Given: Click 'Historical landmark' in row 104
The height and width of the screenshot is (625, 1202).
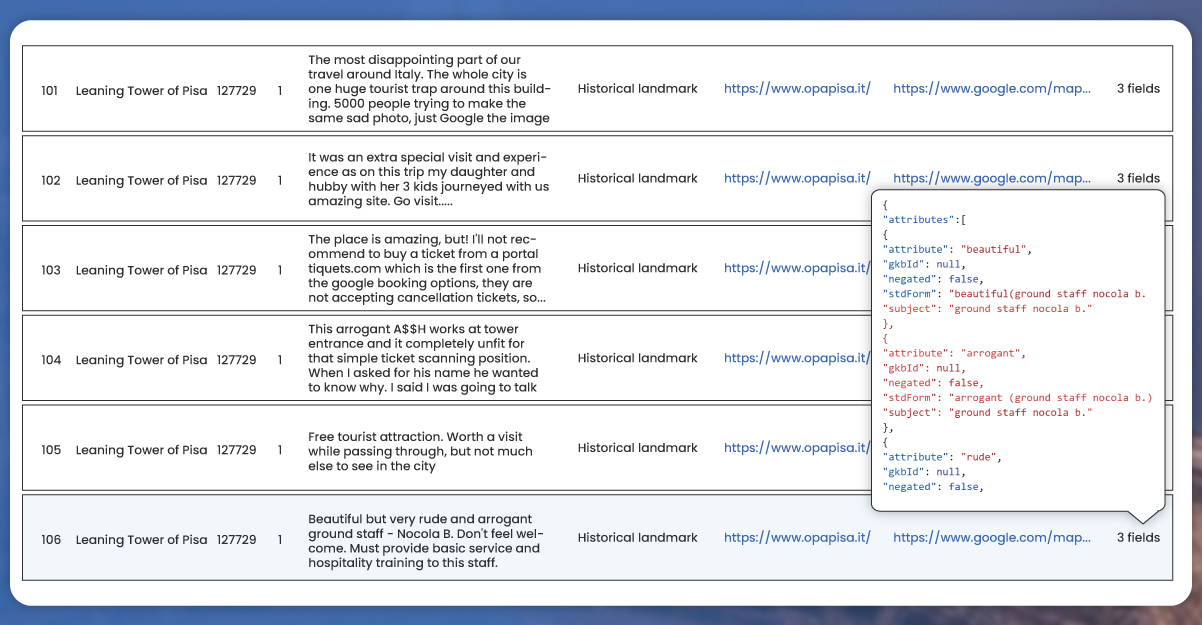Looking at the screenshot, I should click(x=638, y=358).
